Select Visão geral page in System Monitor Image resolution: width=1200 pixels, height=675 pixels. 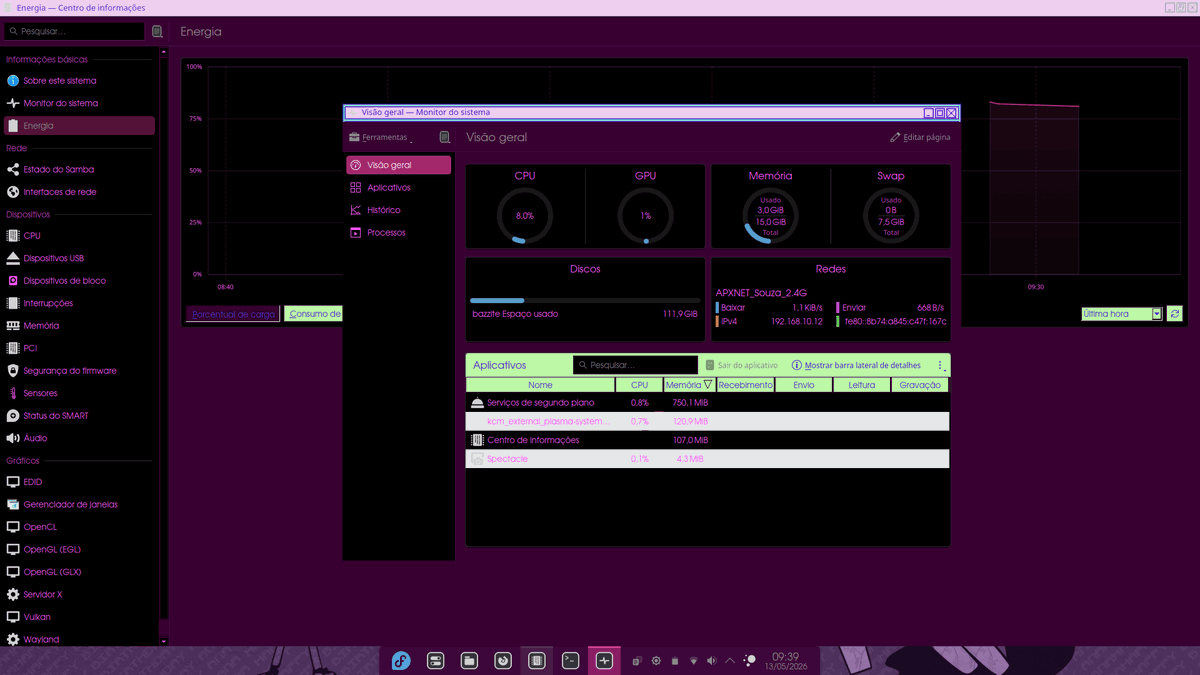pos(398,165)
